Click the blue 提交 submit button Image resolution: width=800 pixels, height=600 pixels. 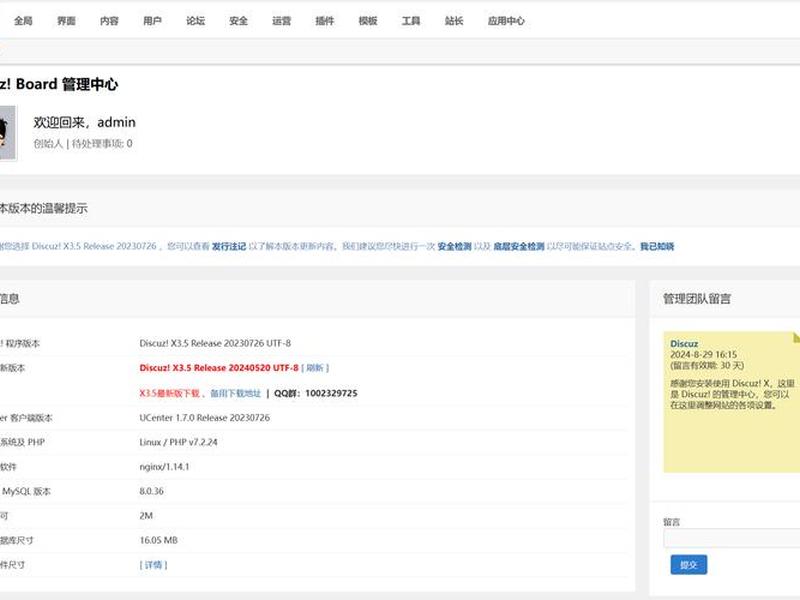click(688, 565)
